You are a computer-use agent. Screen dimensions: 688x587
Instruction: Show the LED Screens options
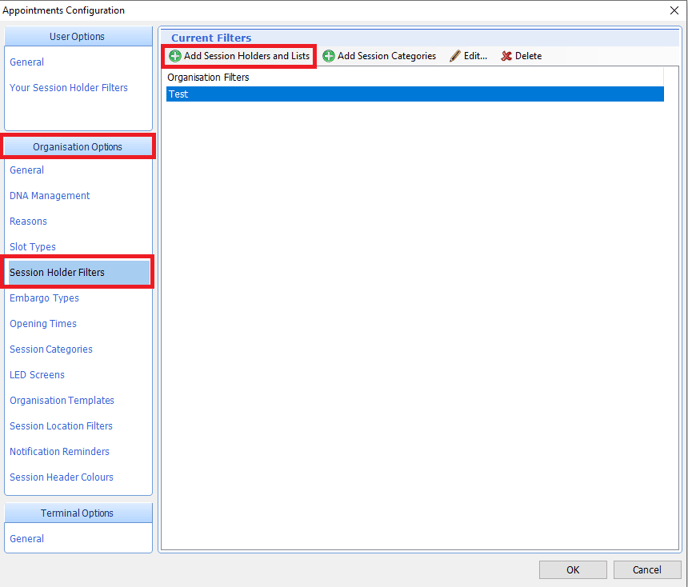pos(37,375)
